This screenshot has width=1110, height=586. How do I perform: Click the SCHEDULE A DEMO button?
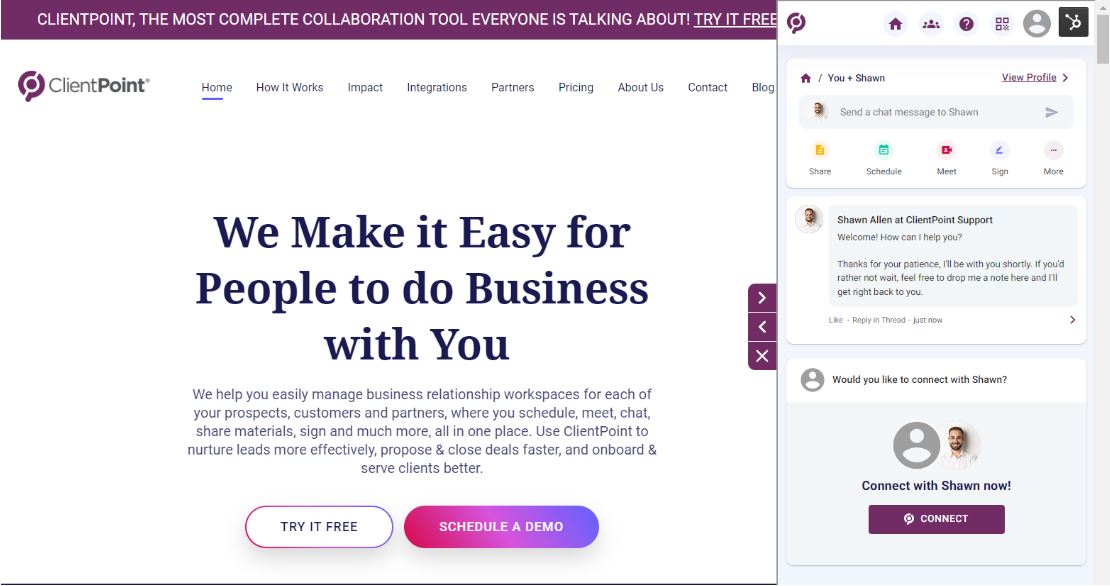click(x=501, y=527)
